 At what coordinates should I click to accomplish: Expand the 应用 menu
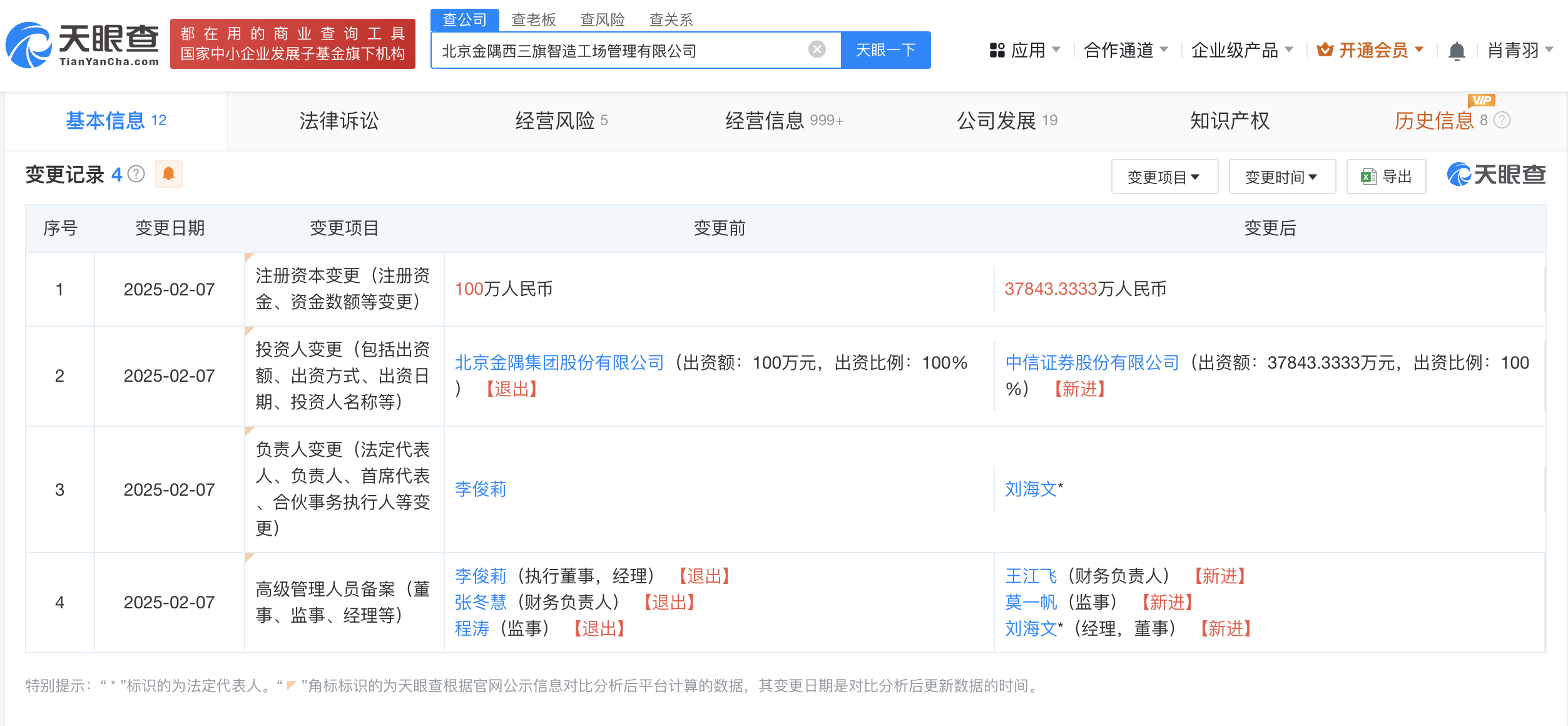click(1025, 50)
